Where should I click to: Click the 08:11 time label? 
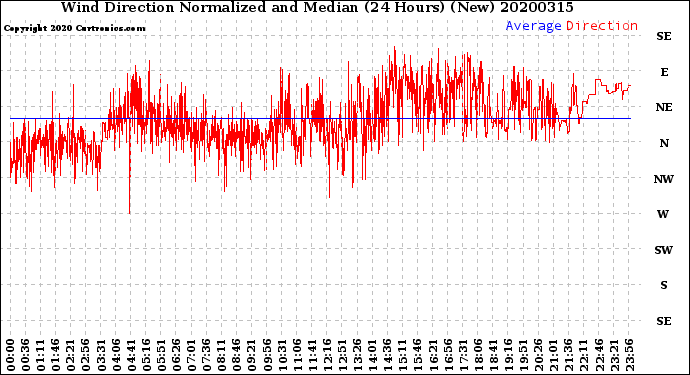point(221,355)
